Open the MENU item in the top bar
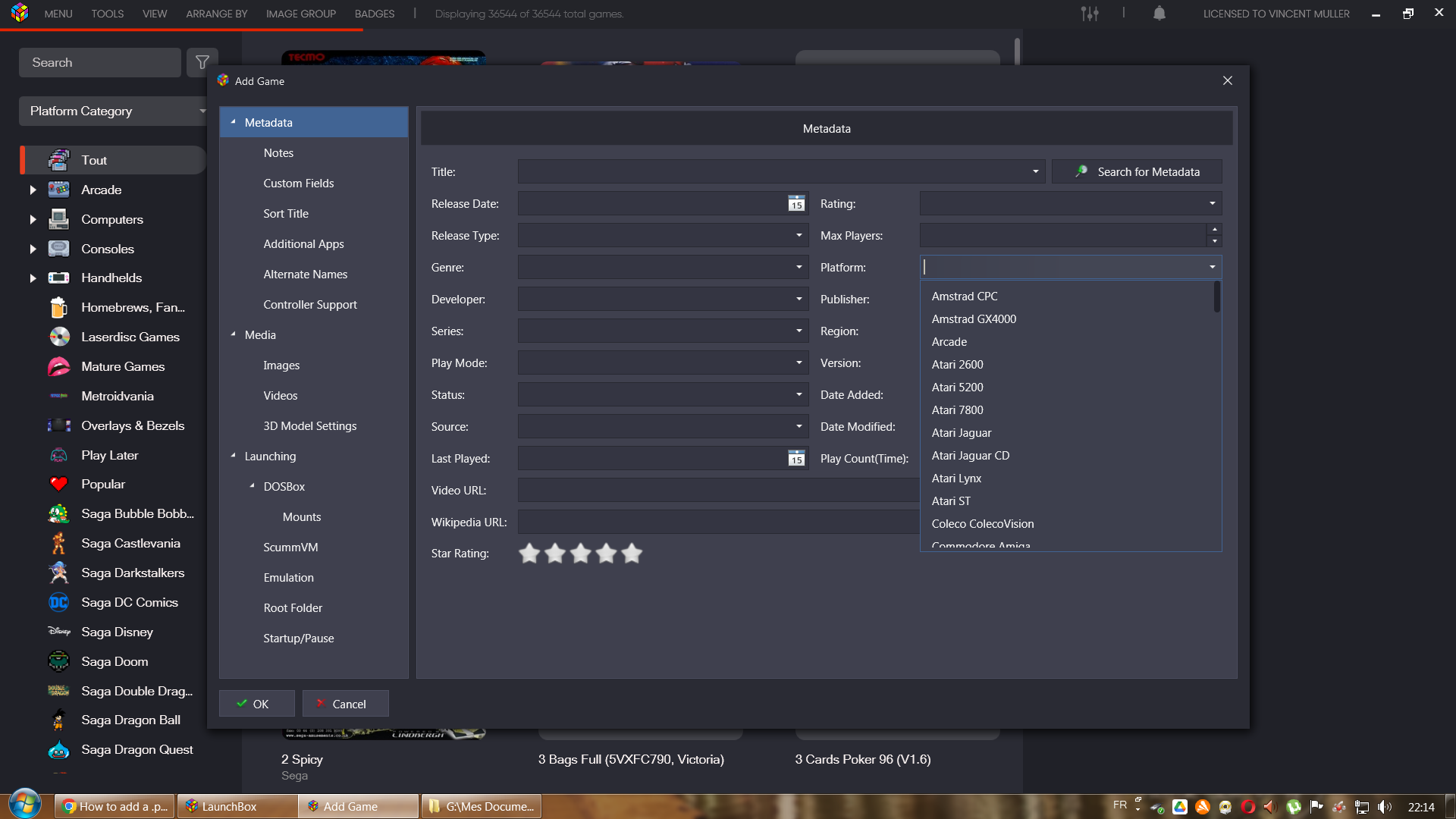Viewport: 1456px width, 819px height. (x=58, y=14)
